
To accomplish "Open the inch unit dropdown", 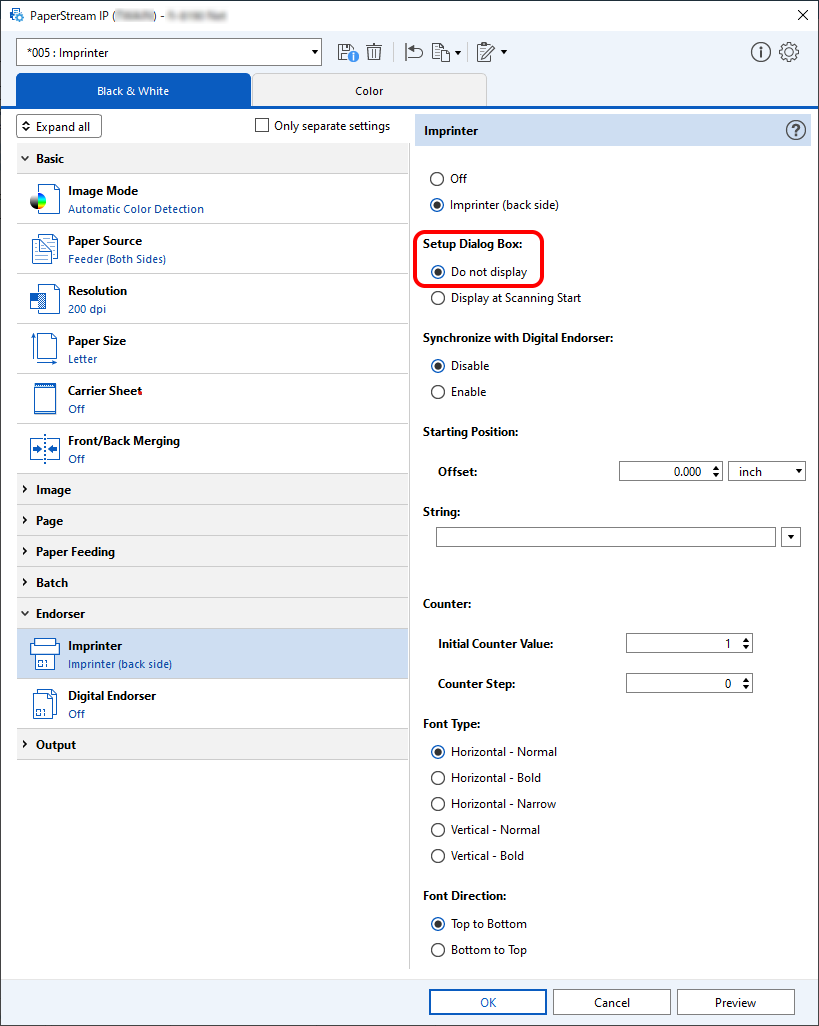I will (767, 471).
